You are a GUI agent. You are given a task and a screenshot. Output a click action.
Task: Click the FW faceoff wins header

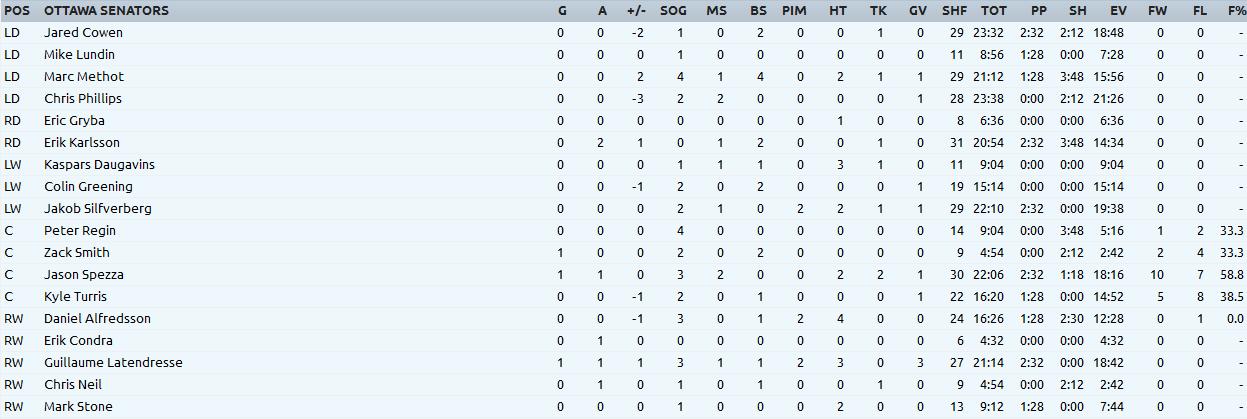click(x=1157, y=10)
